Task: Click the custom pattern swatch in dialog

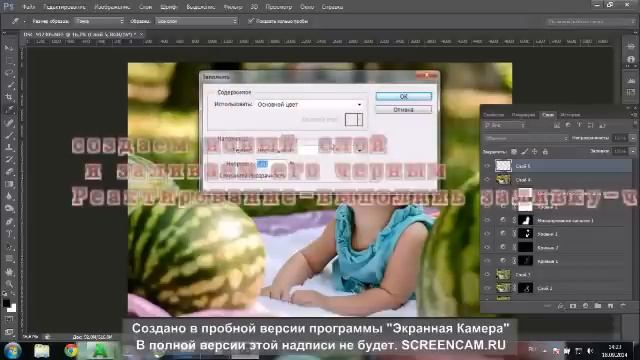Action: (x=353, y=120)
